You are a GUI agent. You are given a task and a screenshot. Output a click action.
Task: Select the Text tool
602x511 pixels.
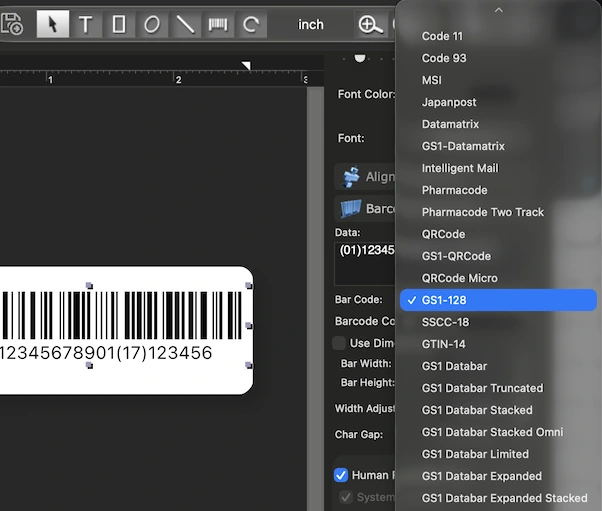pos(86,24)
